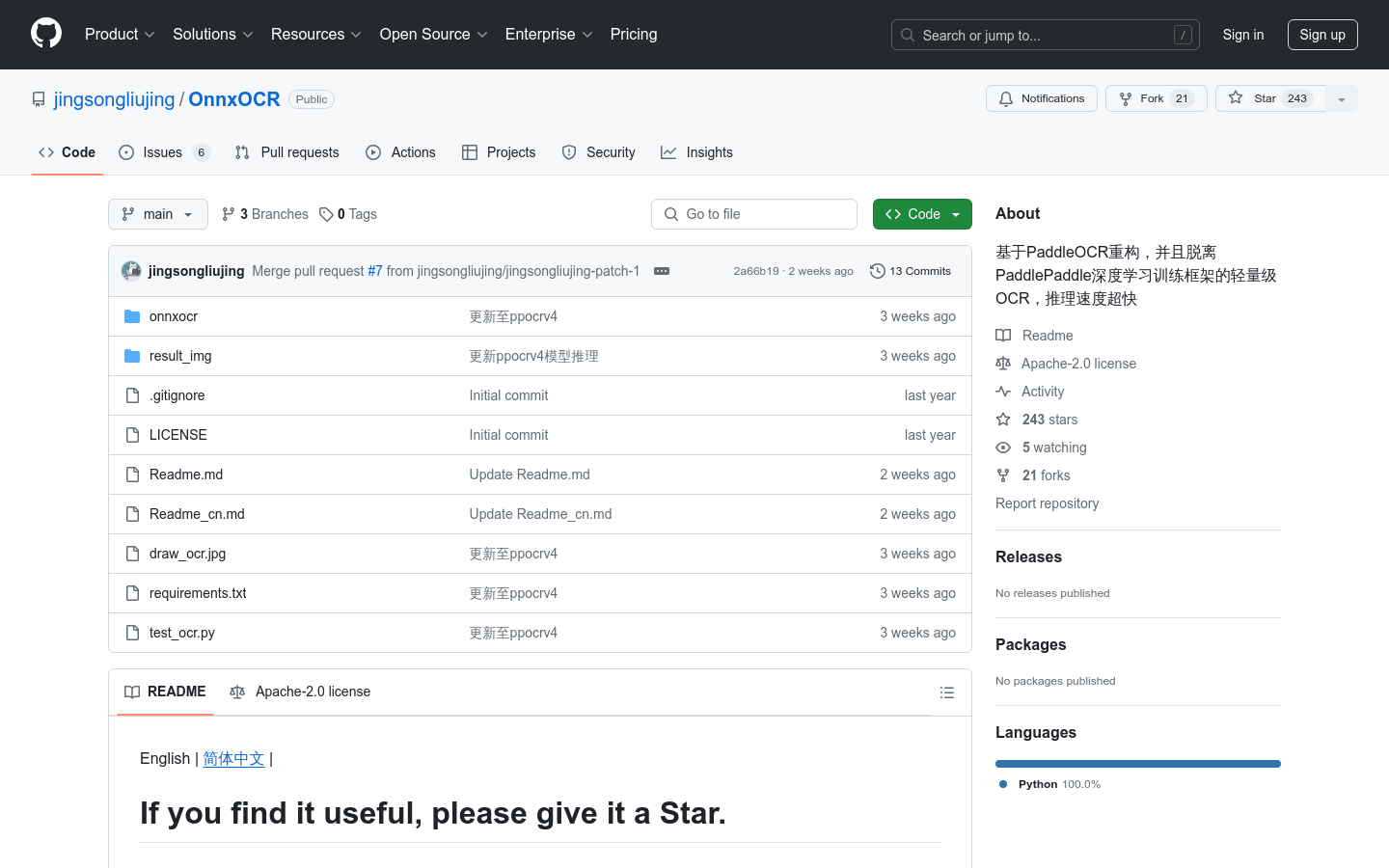Click jingsongliujing's commit avatar
The image size is (1389, 868).
tap(131, 271)
